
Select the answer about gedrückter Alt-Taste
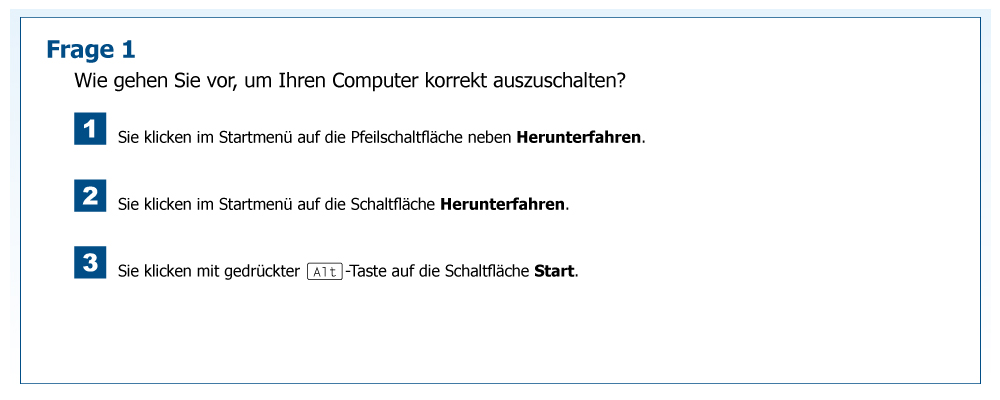point(348,271)
